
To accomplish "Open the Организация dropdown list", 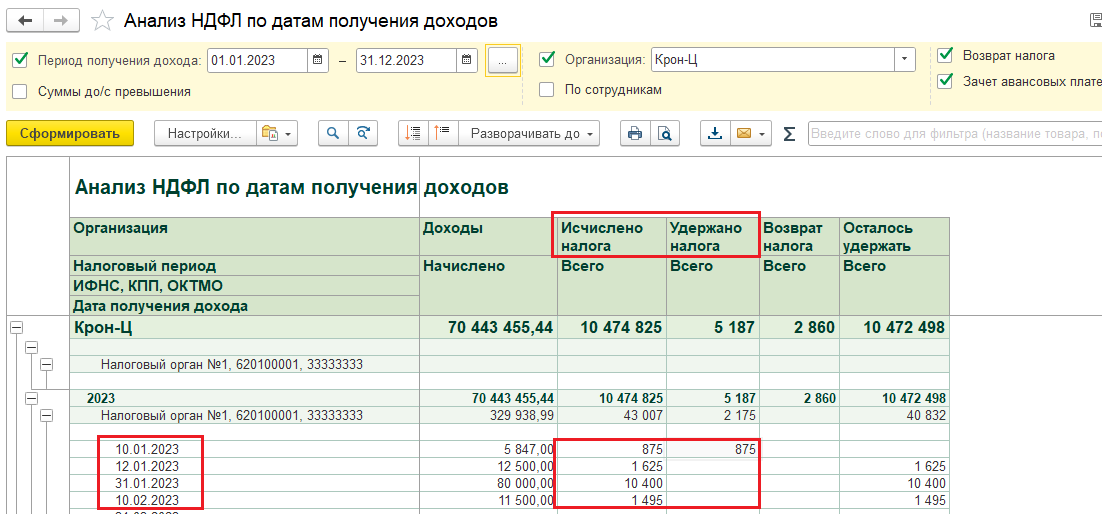I will 905,60.
